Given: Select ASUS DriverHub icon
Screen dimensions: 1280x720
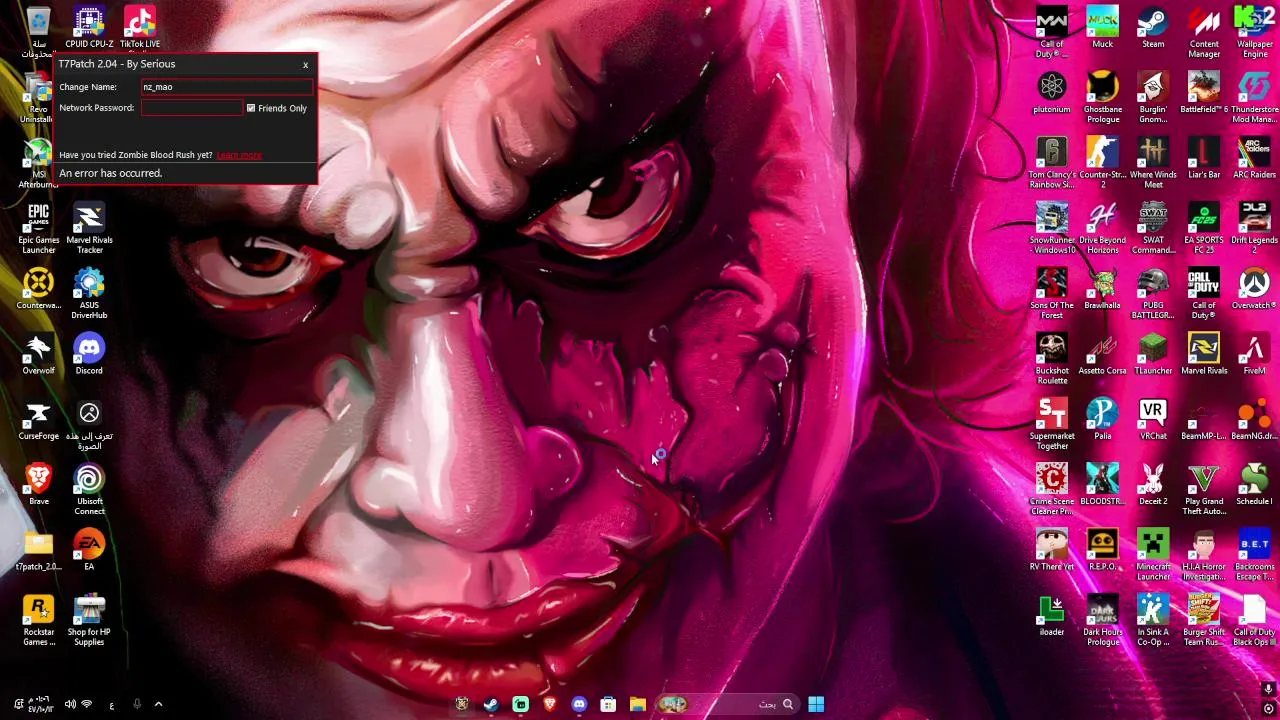Looking at the screenshot, I should pos(89,294).
